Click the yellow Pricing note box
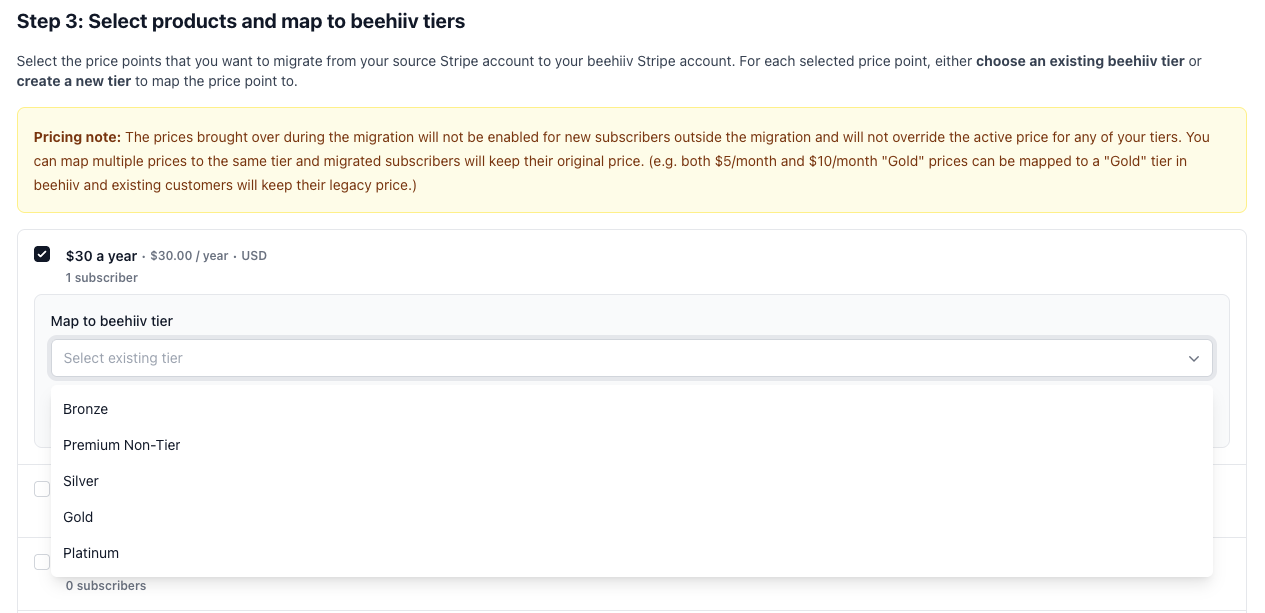 coord(631,160)
